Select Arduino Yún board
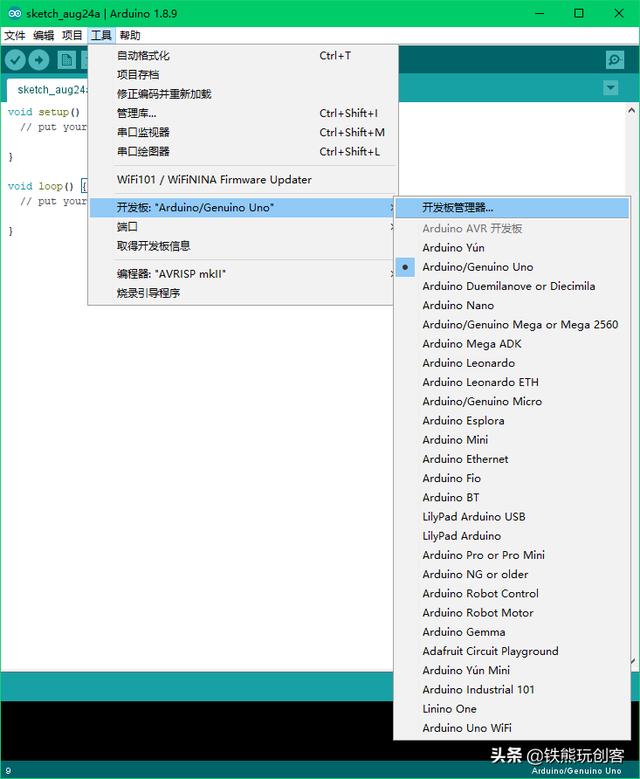Screen dimensions: 640x779 coord(512,247)
